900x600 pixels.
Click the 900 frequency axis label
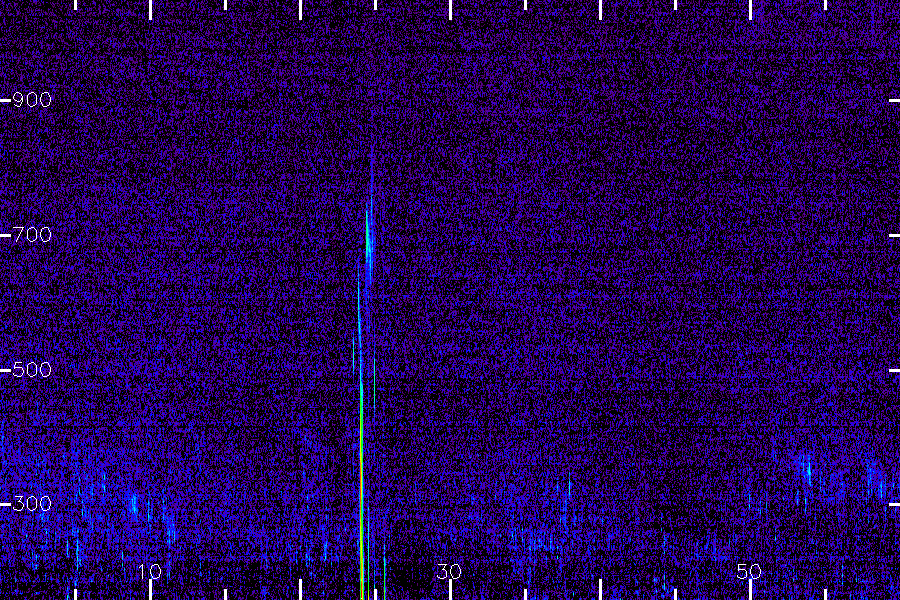(32, 100)
